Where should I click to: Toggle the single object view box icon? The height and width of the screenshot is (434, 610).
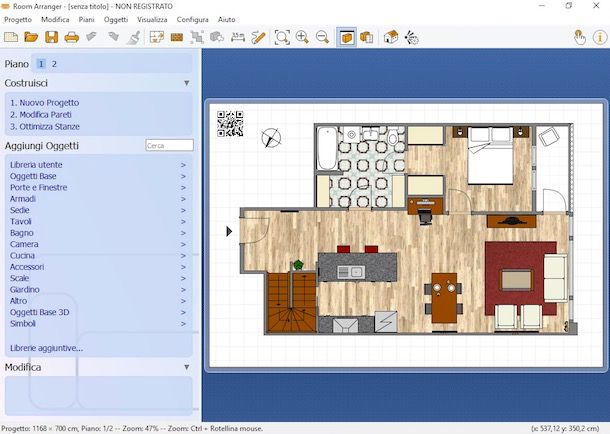346,37
